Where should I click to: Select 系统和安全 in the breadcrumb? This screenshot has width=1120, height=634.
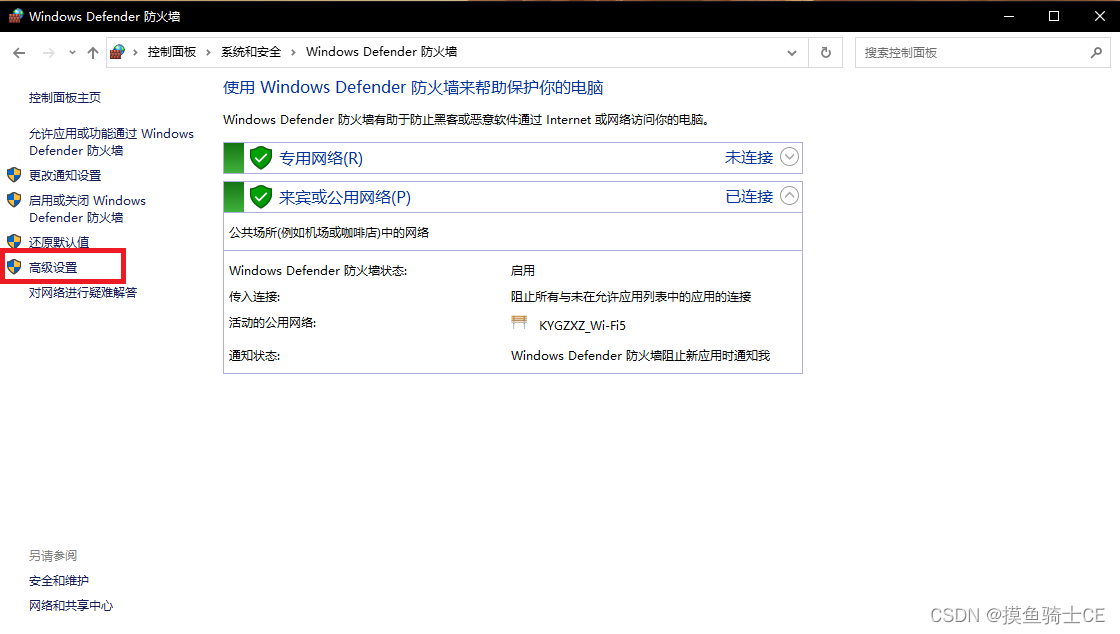(x=251, y=52)
